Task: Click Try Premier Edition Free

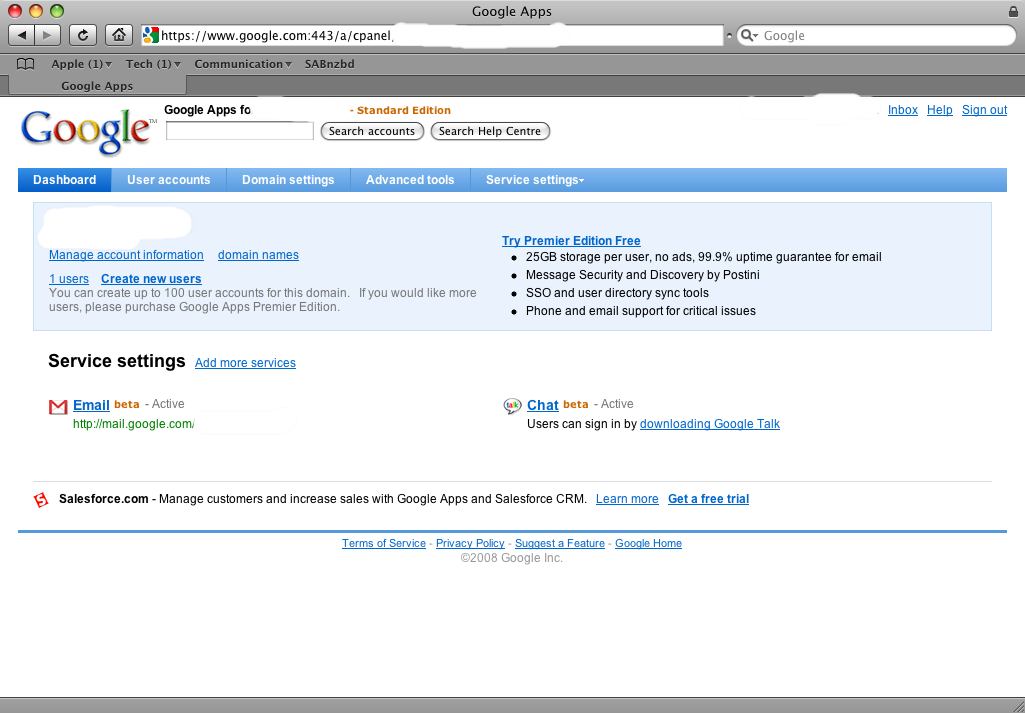Action: (x=571, y=240)
